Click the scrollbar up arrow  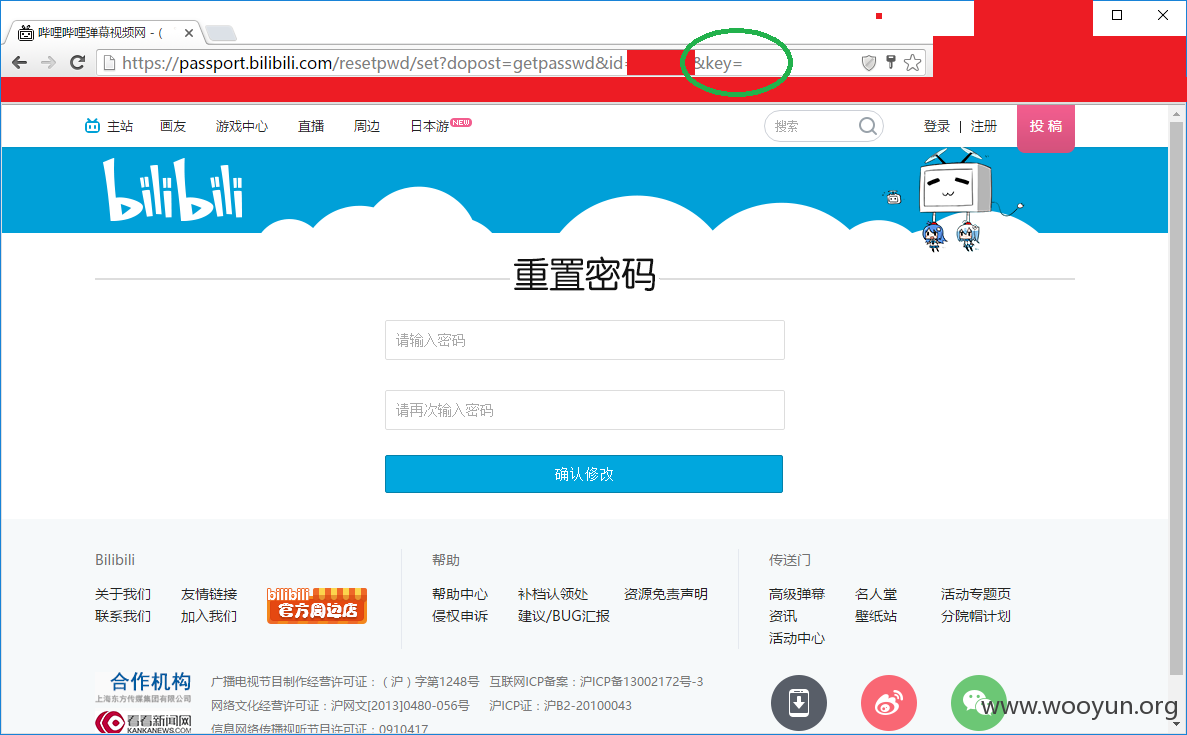click(x=1176, y=114)
